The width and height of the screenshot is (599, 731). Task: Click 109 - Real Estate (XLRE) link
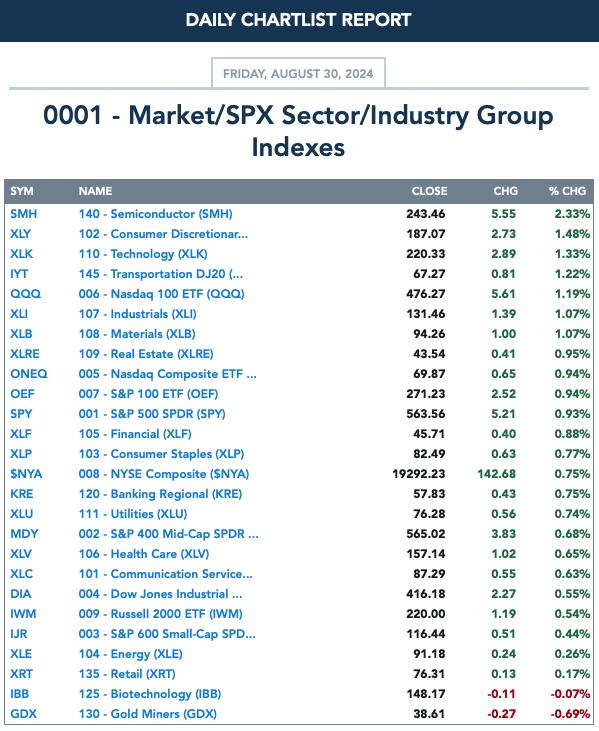pyautogui.click(x=146, y=354)
